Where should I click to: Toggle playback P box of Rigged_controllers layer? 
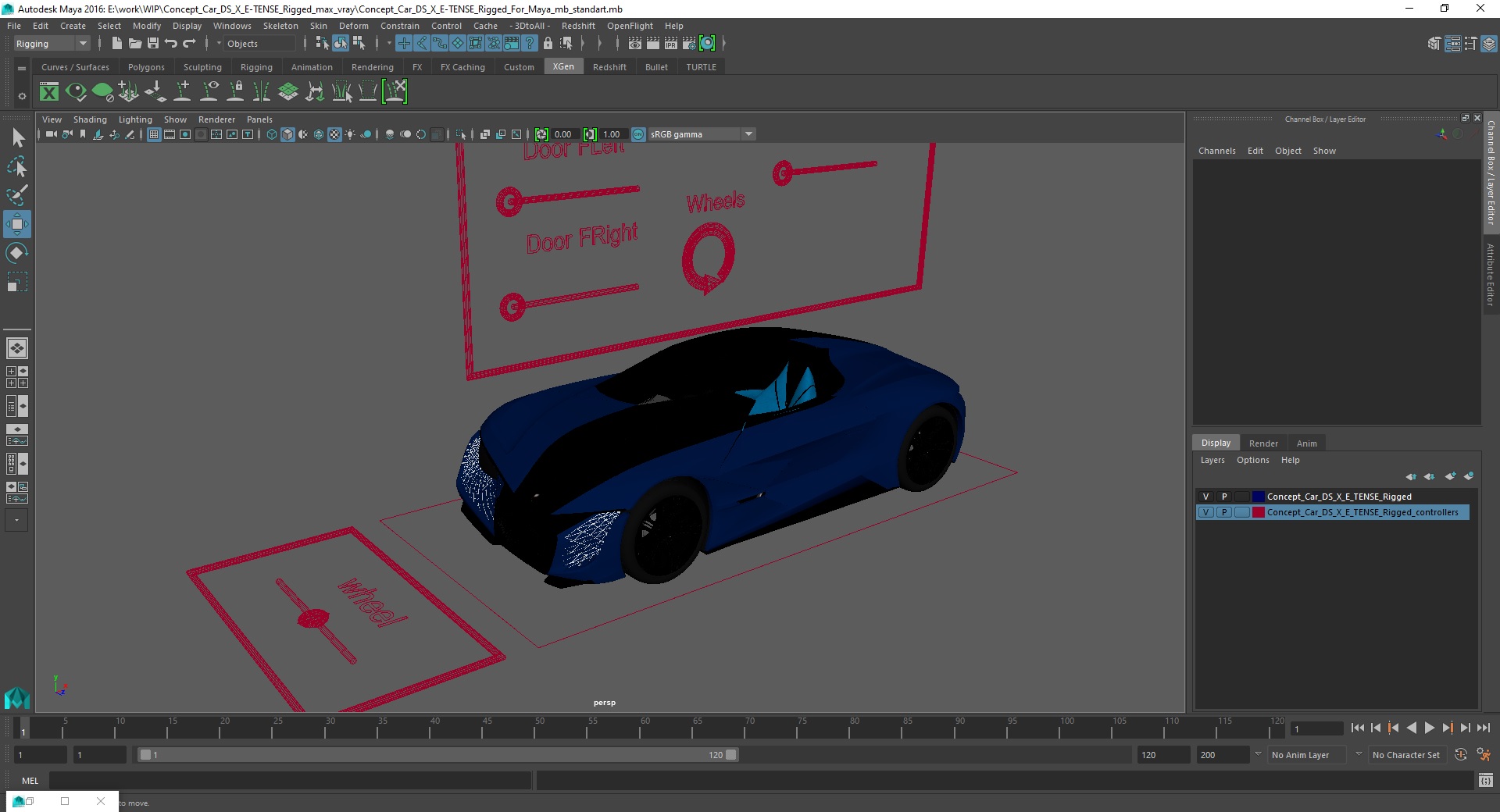(1224, 512)
